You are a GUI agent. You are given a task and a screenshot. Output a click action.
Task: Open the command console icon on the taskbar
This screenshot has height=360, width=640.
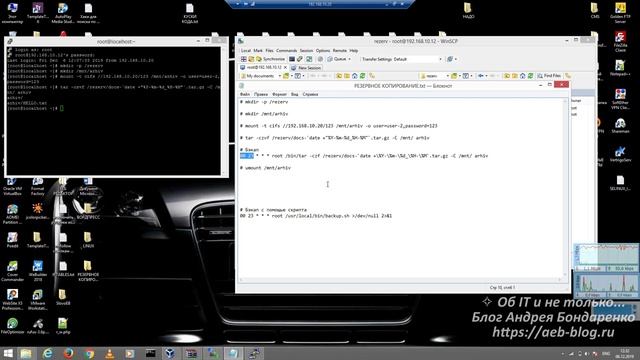tap(151, 353)
